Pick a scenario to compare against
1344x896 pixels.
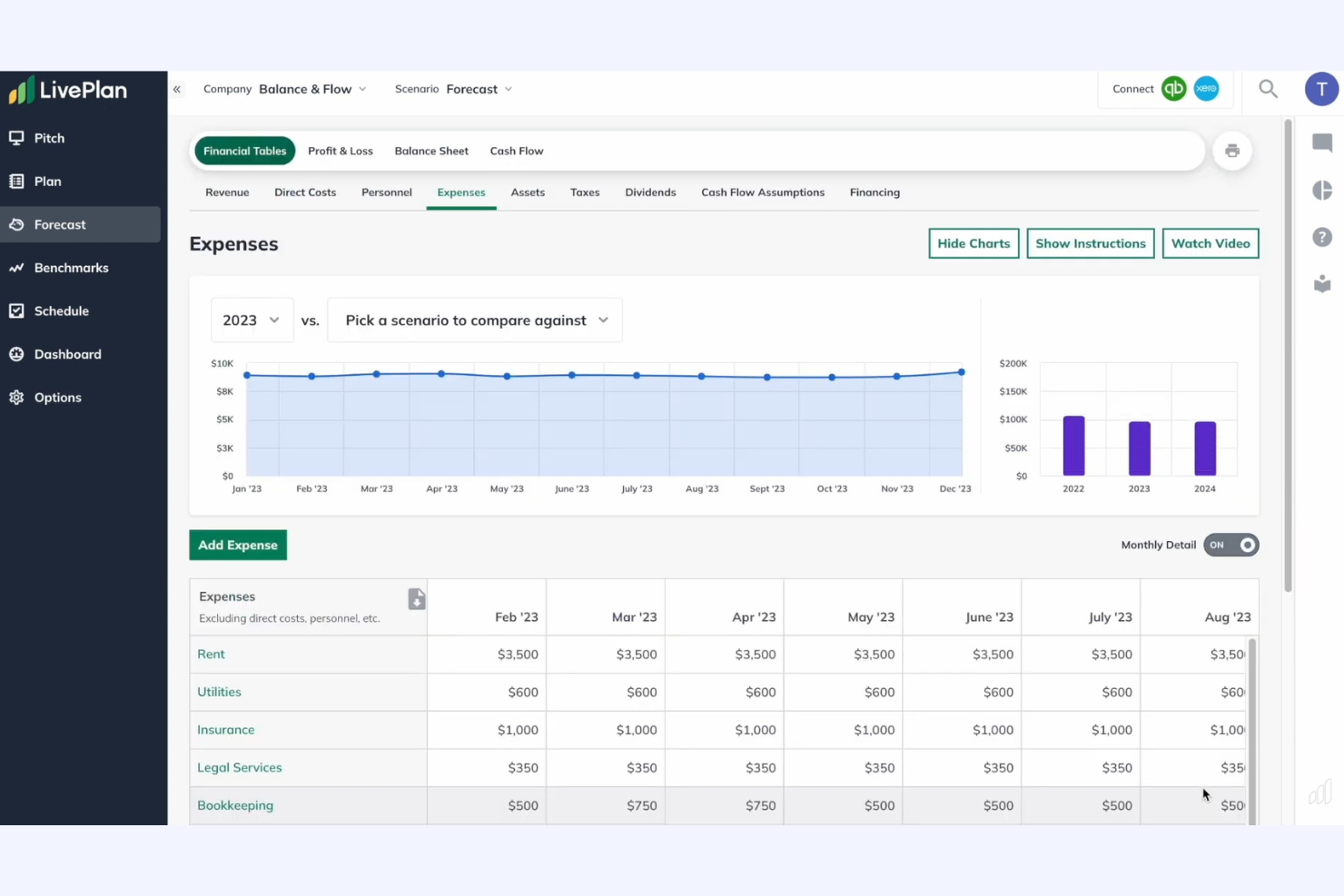473,320
